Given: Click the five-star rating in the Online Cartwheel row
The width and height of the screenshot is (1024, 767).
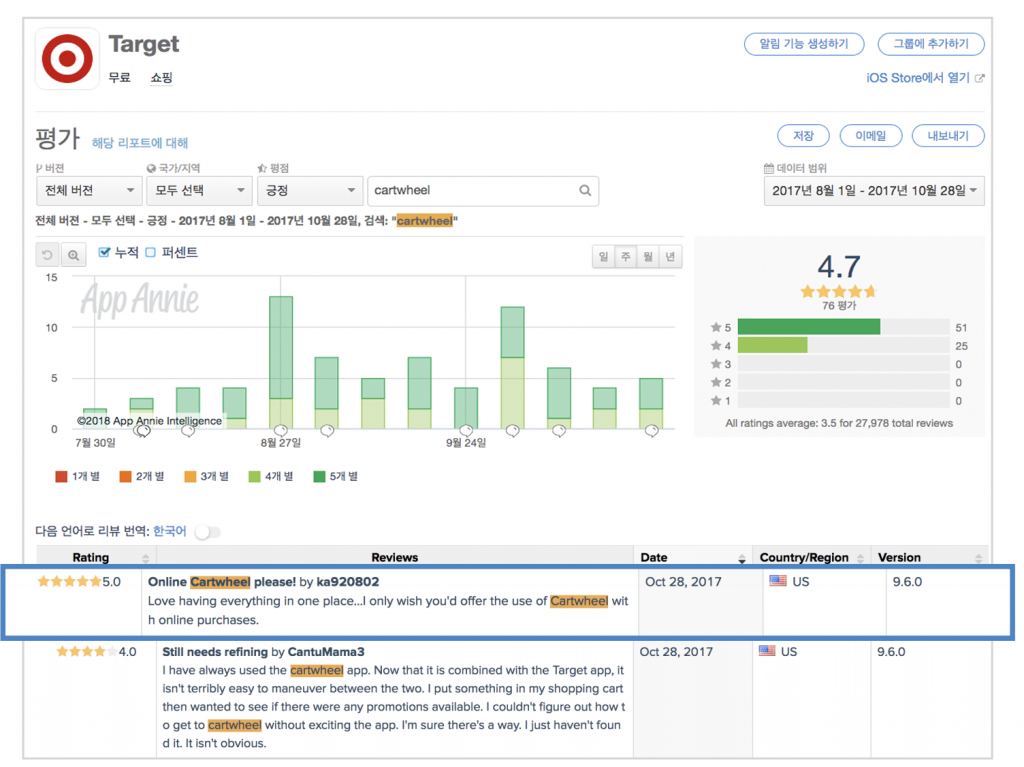Looking at the screenshot, I should coord(69,581).
